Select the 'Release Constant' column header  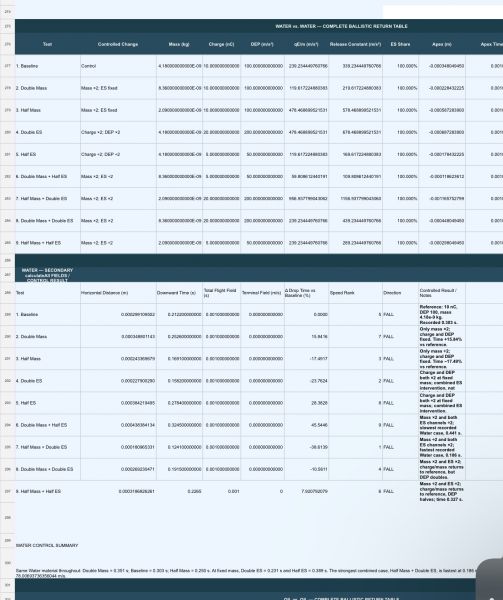pyautogui.click(x=355, y=44)
